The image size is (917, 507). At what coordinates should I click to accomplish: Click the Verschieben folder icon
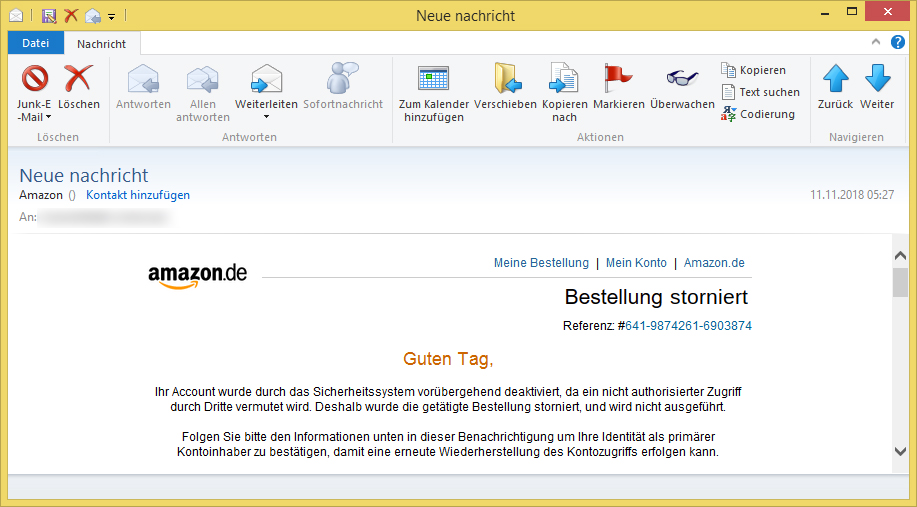tap(505, 79)
